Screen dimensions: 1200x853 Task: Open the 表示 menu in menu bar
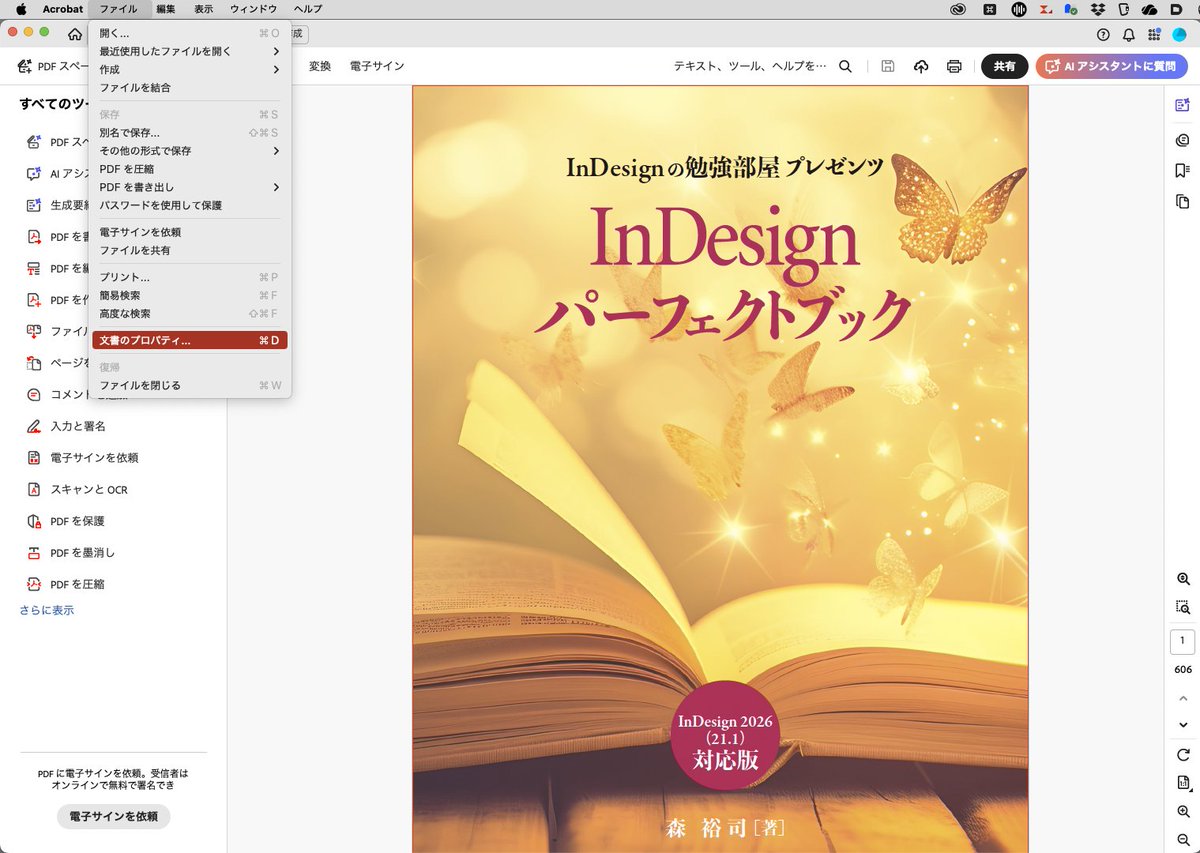click(203, 9)
